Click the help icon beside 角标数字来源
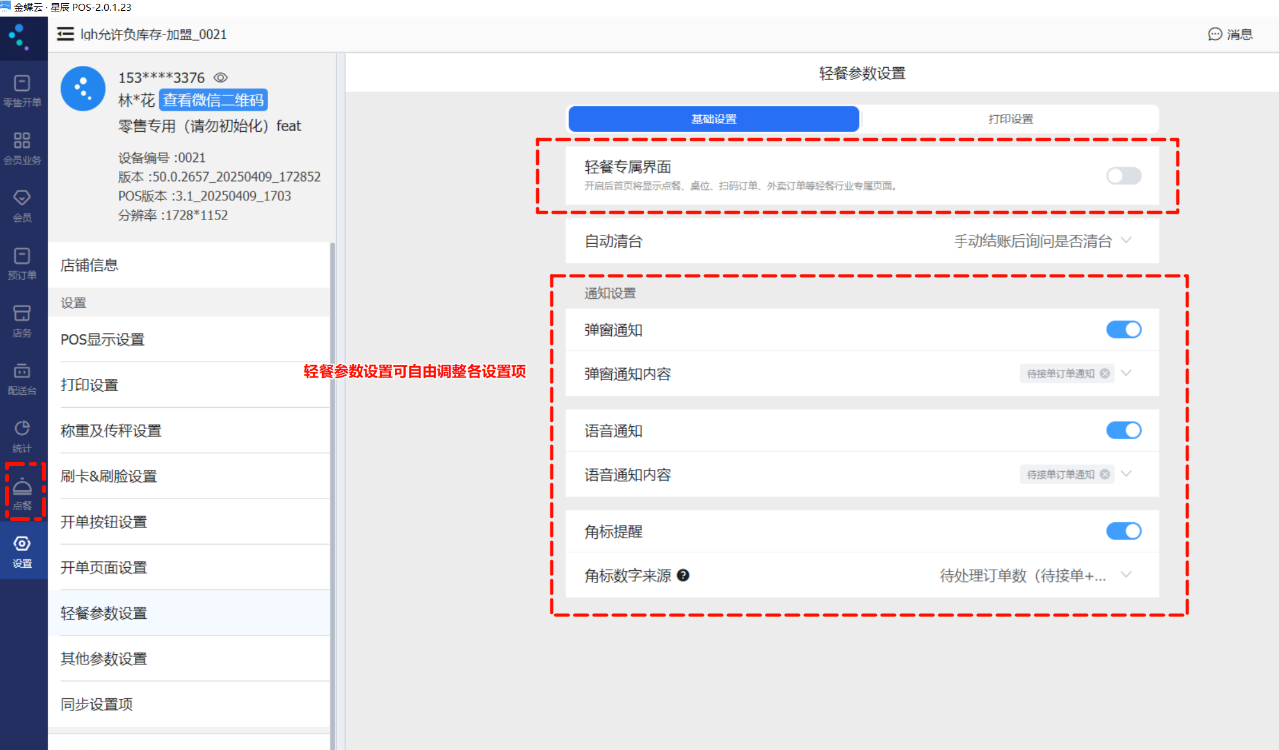This screenshot has height=750, width=1279. pos(683,576)
